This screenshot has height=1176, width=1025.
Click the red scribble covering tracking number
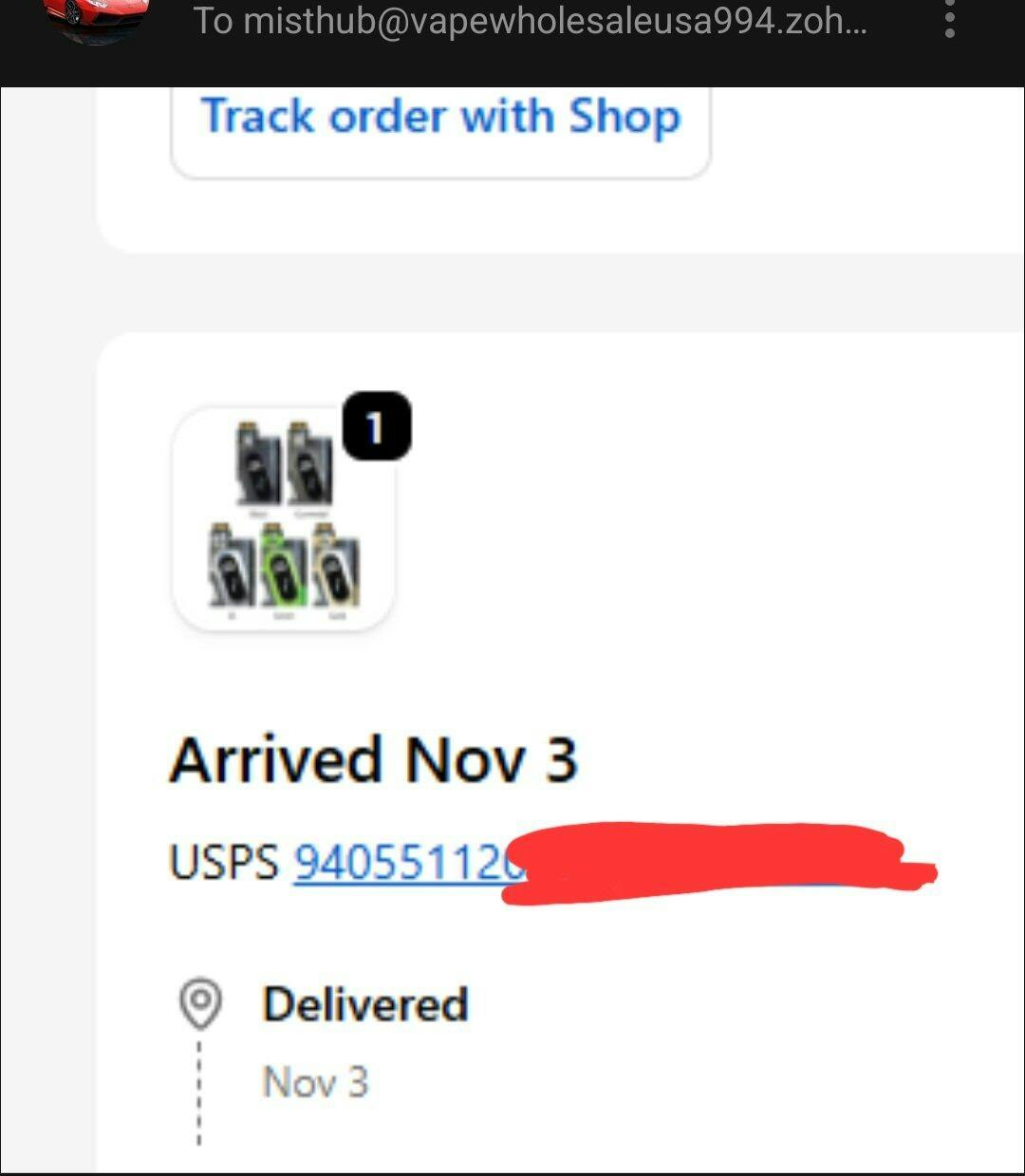point(718,863)
